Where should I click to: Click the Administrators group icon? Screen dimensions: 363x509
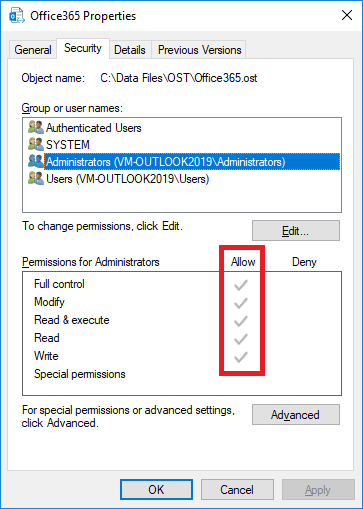[36, 162]
